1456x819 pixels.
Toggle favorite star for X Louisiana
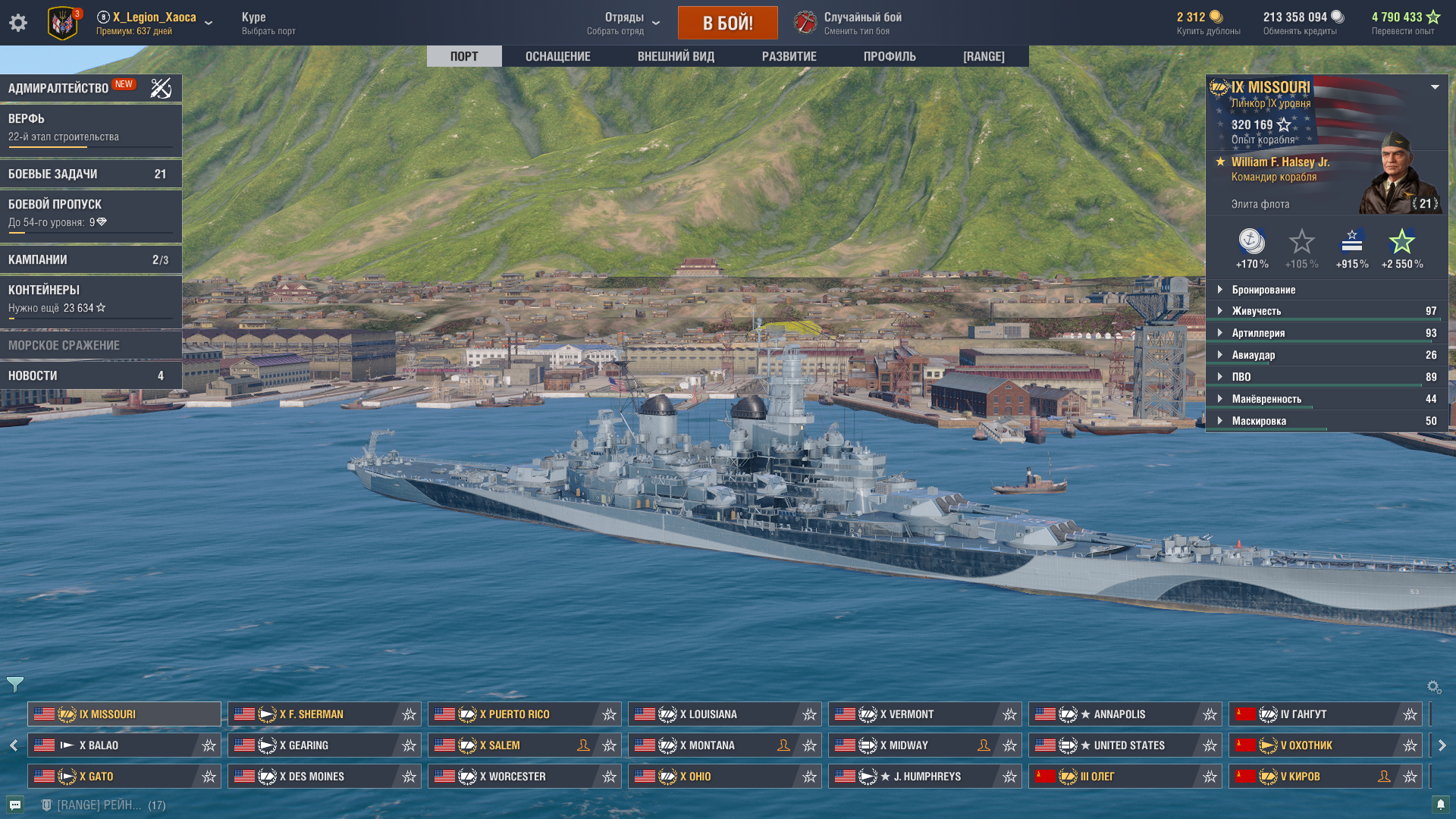pos(810,714)
